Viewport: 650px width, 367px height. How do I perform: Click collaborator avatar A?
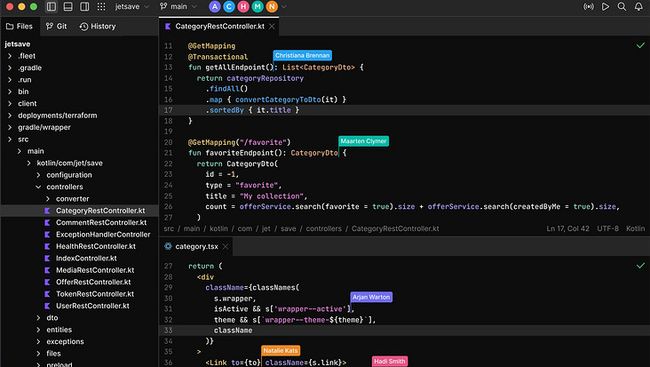(x=215, y=7)
